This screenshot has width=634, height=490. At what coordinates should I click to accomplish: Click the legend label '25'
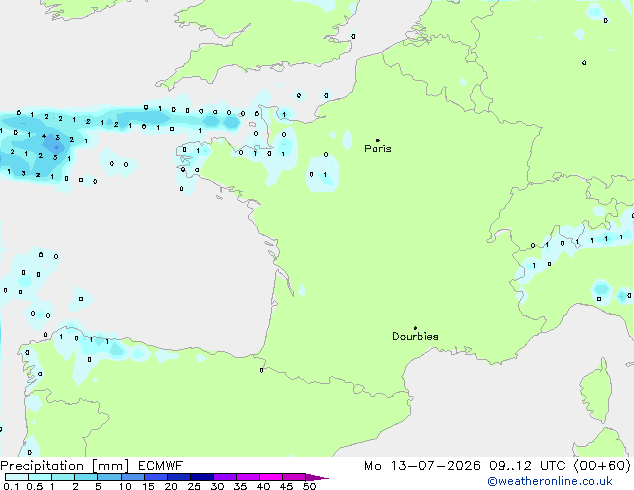click(x=194, y=486)
